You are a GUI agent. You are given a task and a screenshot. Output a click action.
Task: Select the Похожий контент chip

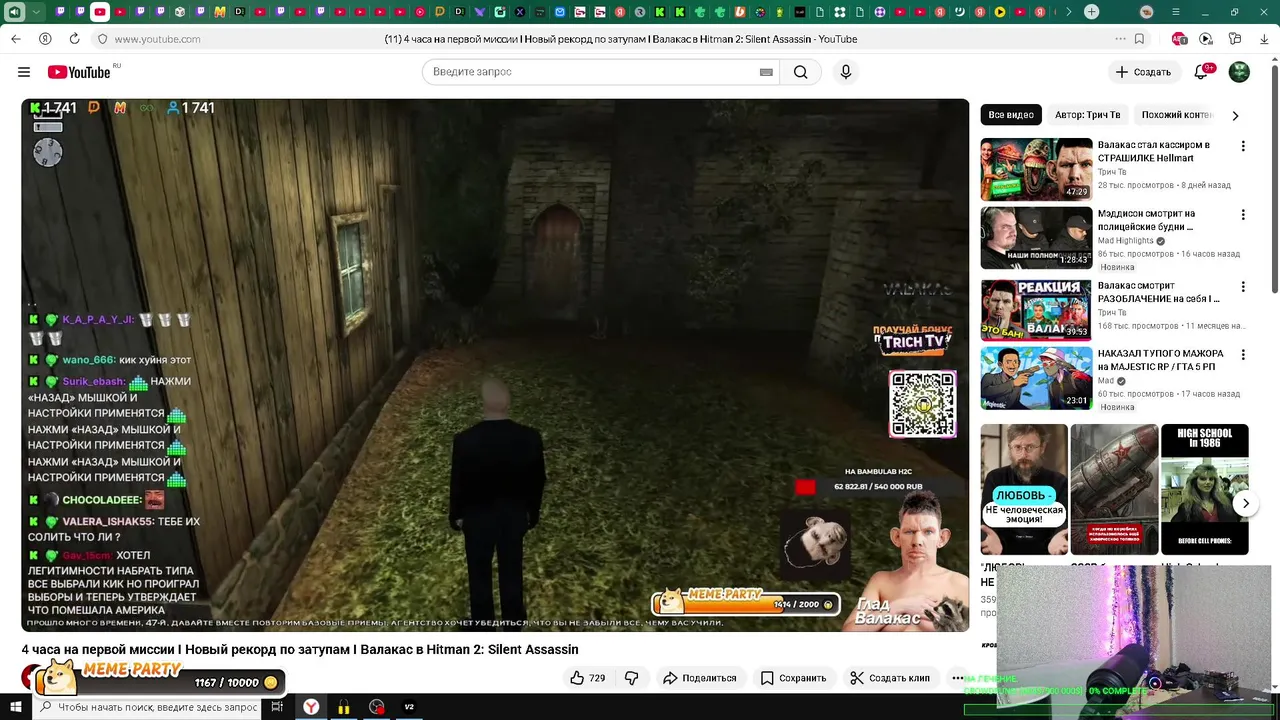(1177, 115)
